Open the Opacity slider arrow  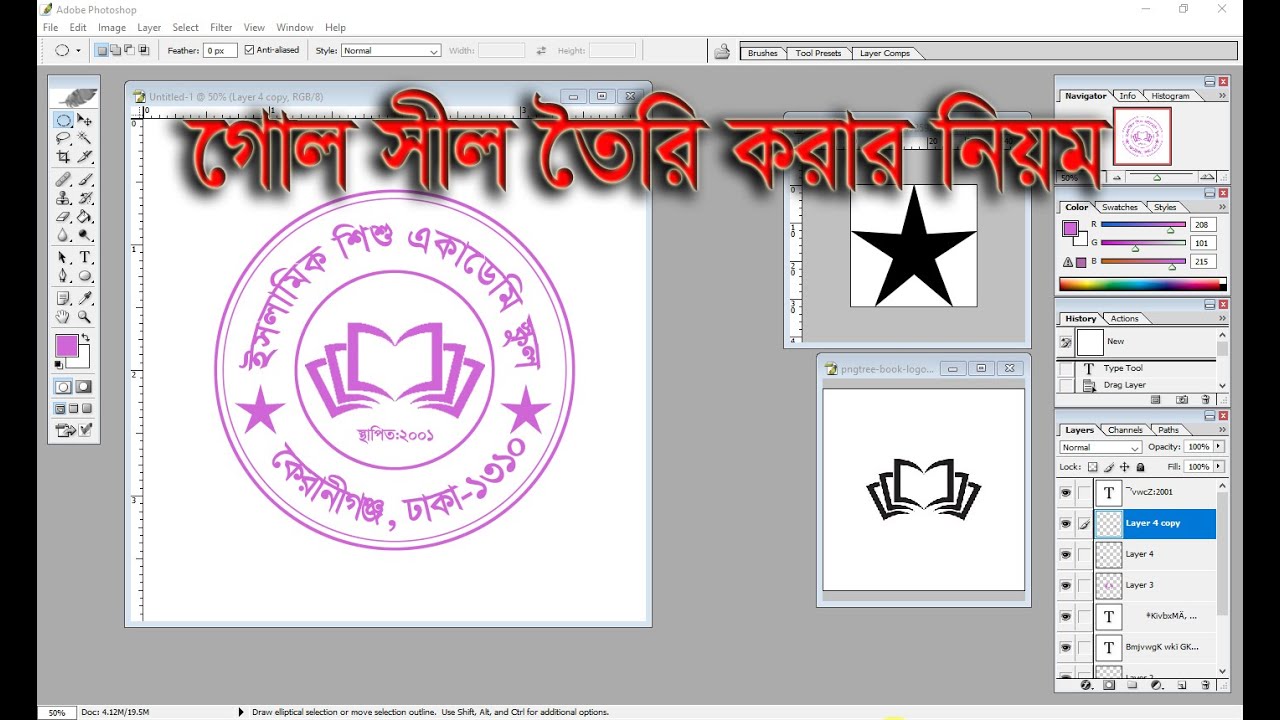(1219, 447)
